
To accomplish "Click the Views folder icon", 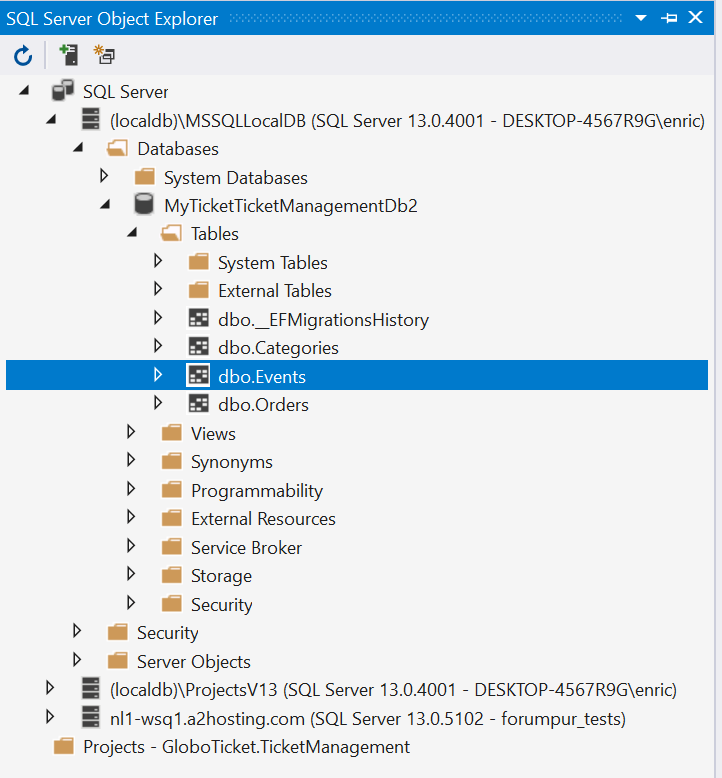I will click(172, 433).
